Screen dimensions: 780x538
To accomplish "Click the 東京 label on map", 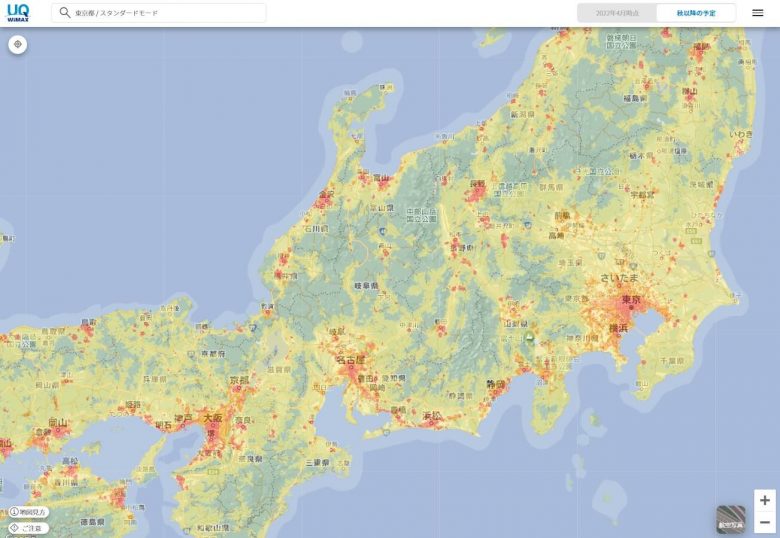I will click(631, 300).
